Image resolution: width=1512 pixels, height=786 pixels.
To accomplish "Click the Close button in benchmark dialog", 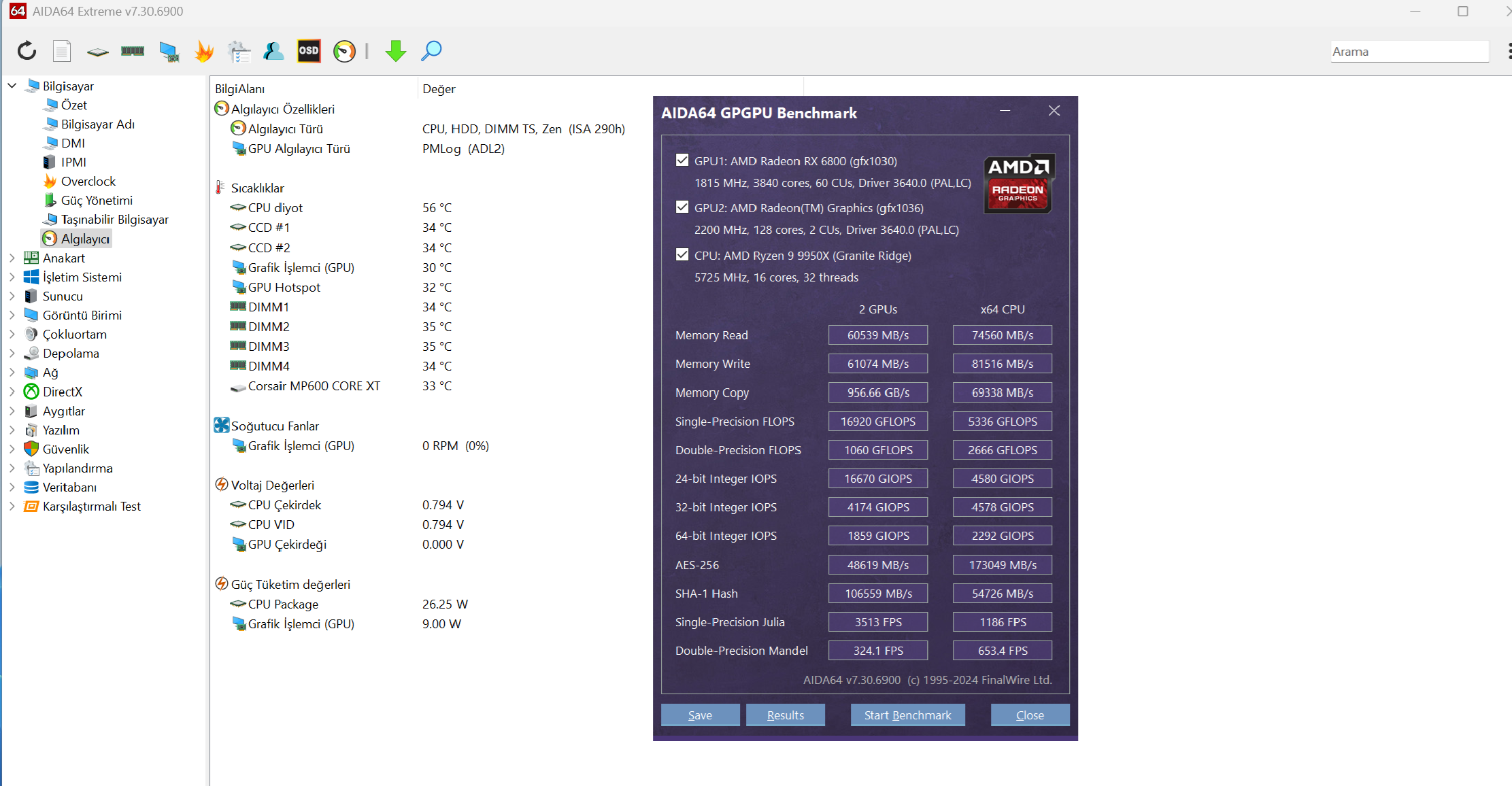I will click(1030, 715).
